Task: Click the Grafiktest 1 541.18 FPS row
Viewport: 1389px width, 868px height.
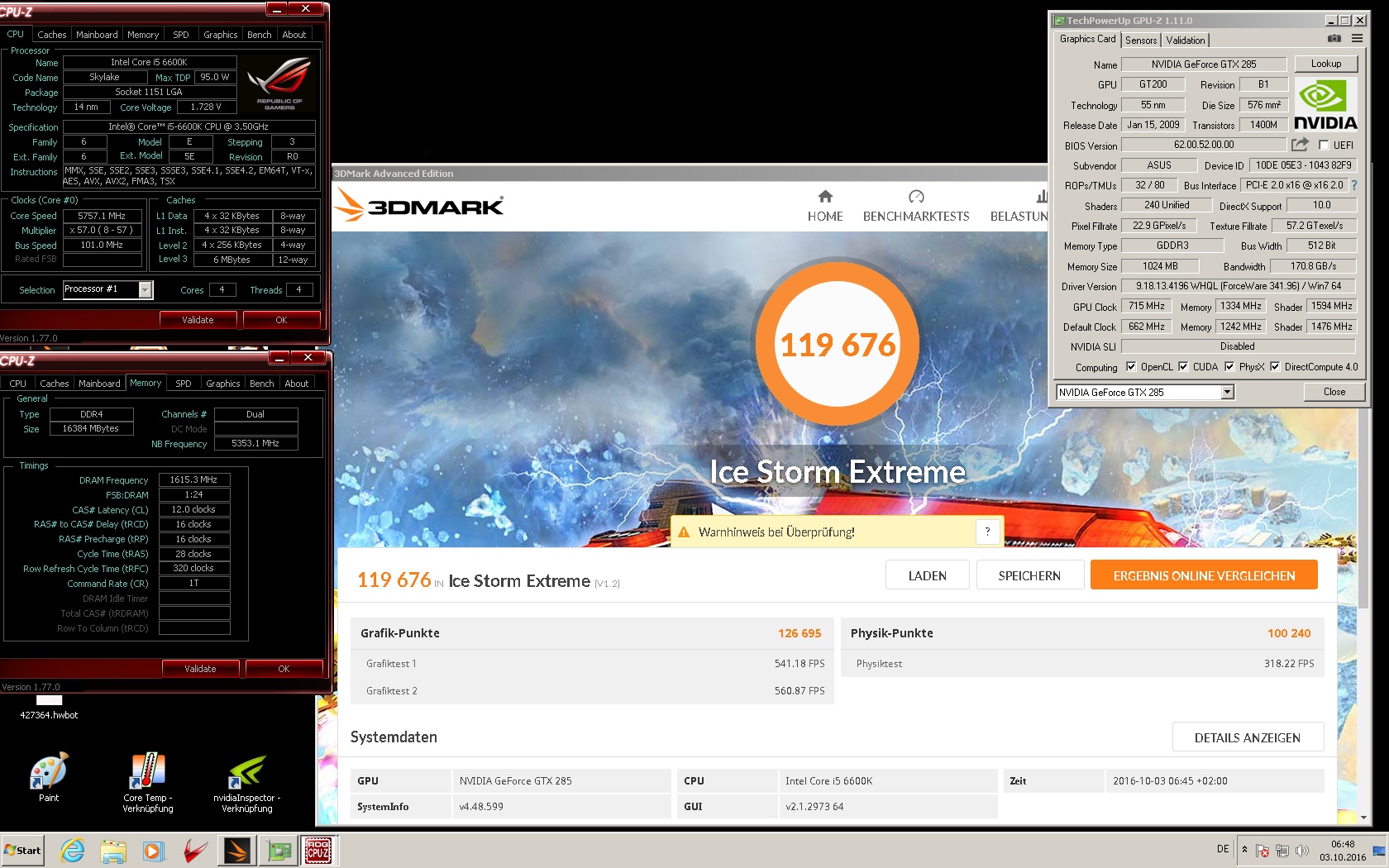Action: click(x=592, y=664)
